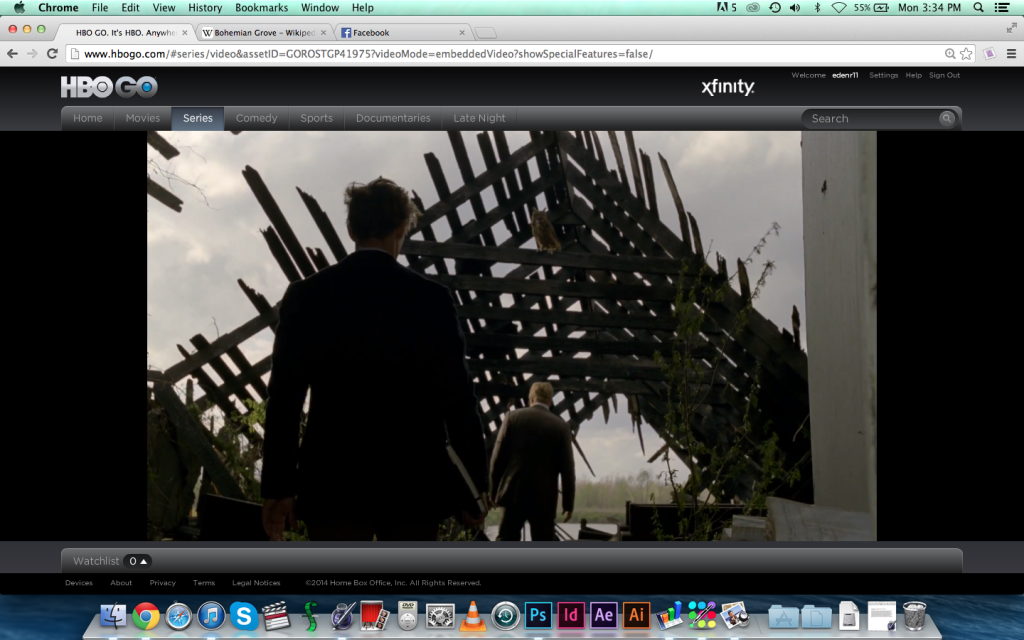
Task: Open Skype from the dock
Action: [244, 615]
